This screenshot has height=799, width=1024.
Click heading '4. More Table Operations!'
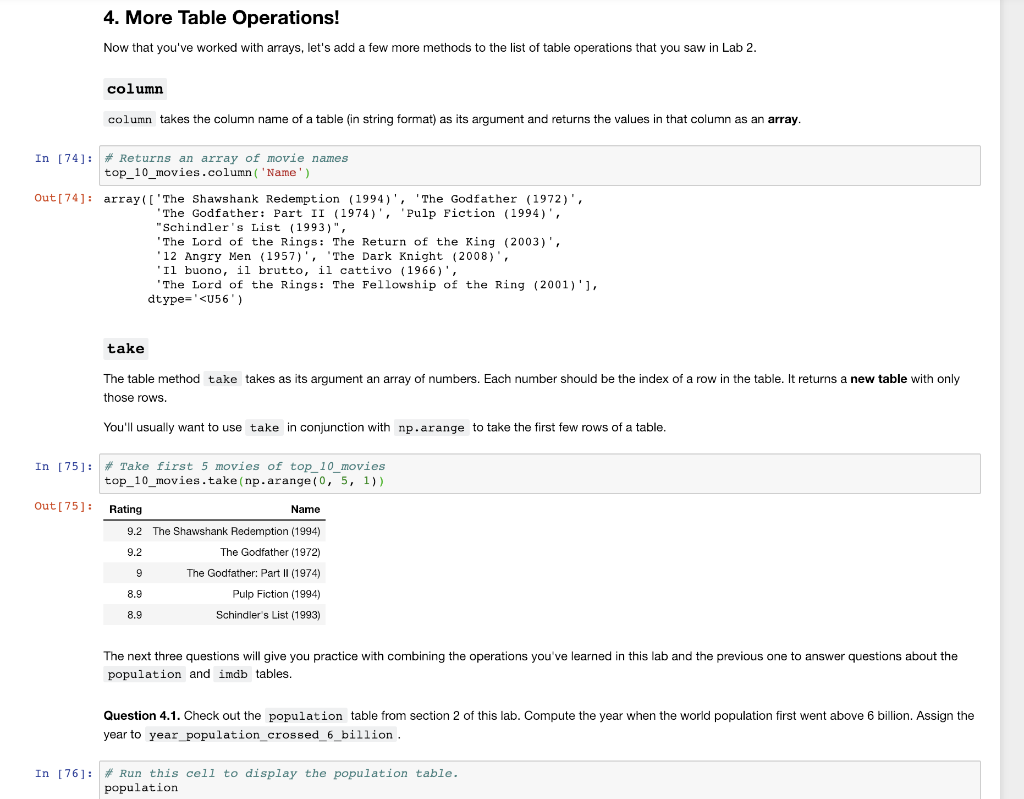click(221, 18)
